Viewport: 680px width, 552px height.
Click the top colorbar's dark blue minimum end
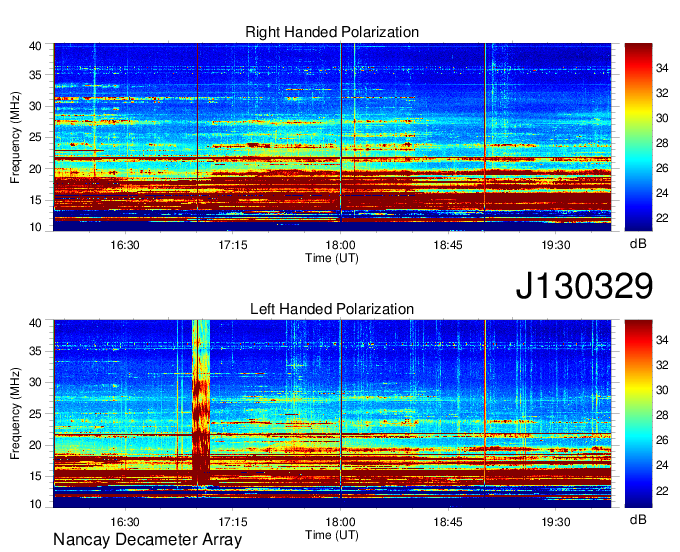(x=638, y=225)
